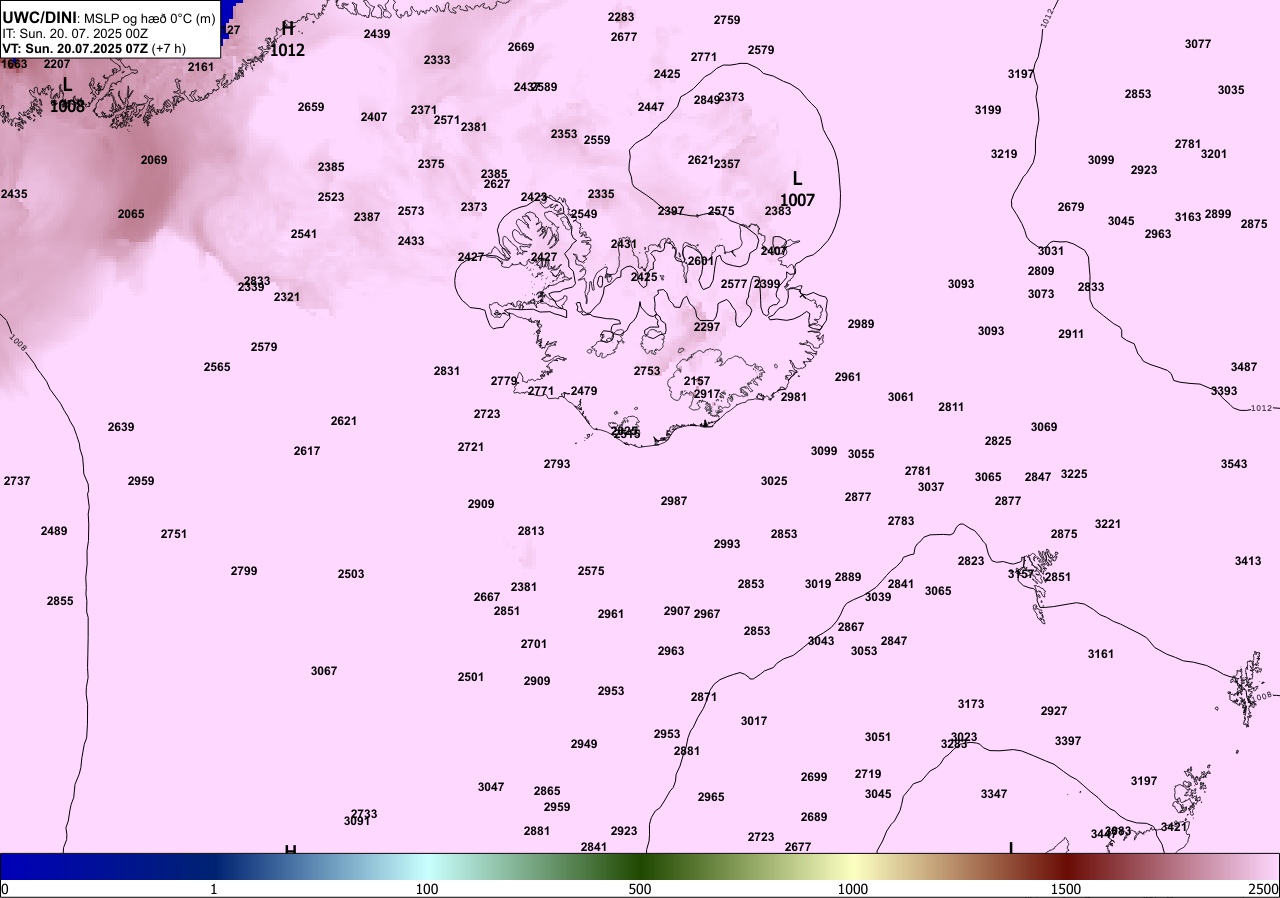This screenshot has height=898, width=1280.
Task: Click the height value 3051
Action: [x=878, y=737]
